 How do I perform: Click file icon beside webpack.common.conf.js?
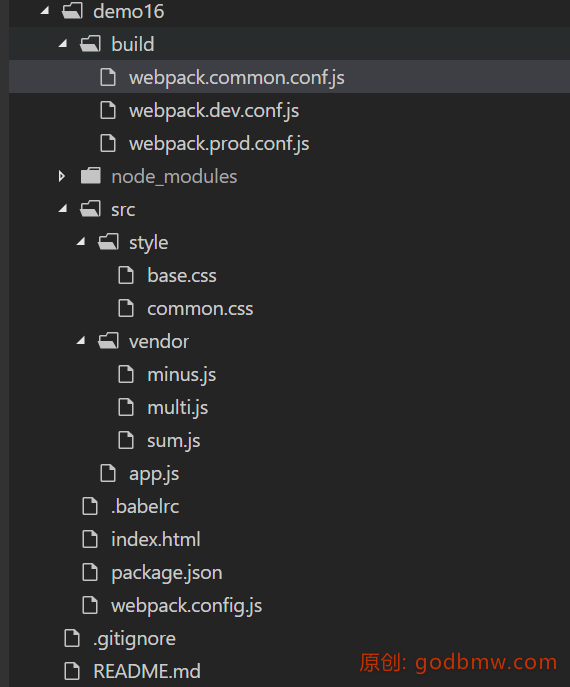[x=108, y=77]
